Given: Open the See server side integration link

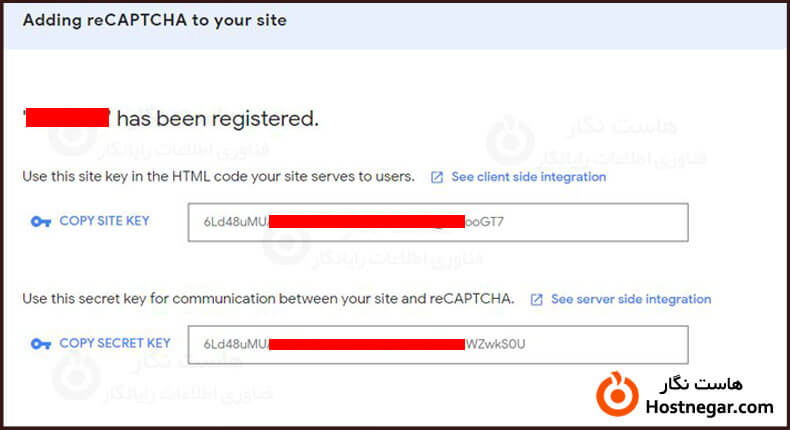Looking at the screenshot, I should click(x=631, y=299).
